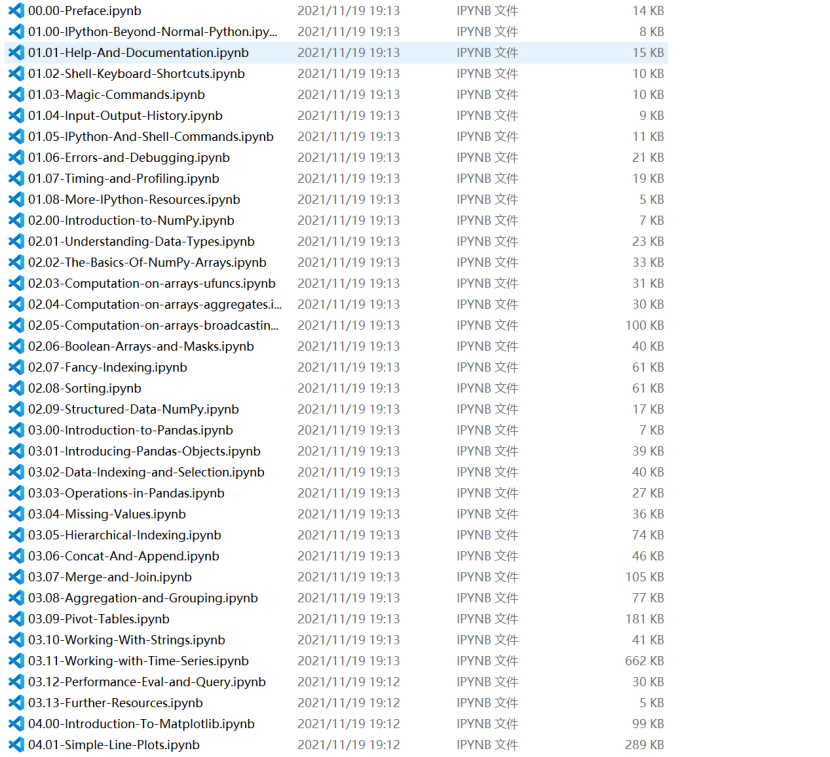Click the icon for 01.07-Timing-and-Profiling.ipynb
This screenshot has width=830, height=757.
16,178
